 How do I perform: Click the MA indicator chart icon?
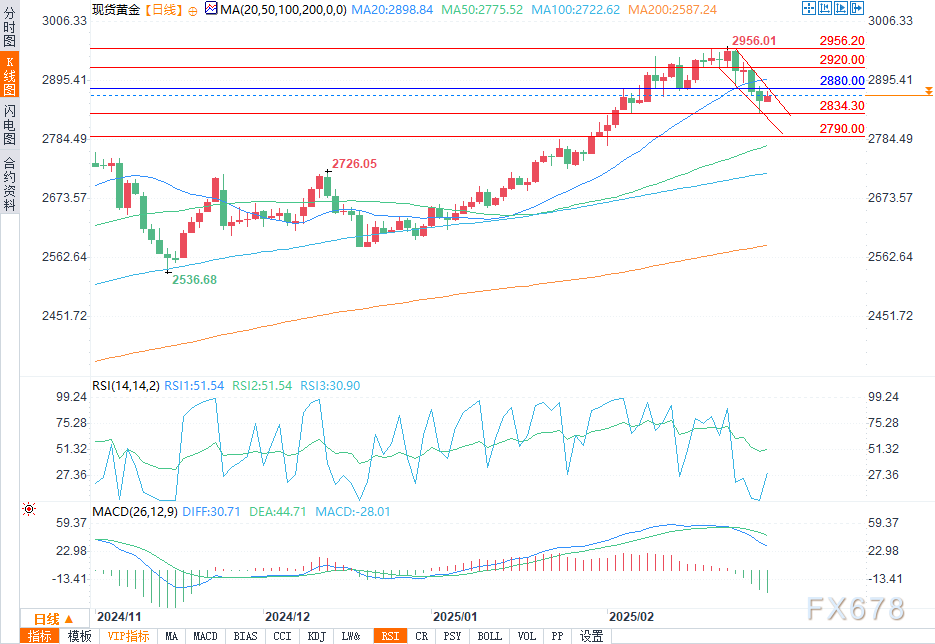tap(209, 9)
